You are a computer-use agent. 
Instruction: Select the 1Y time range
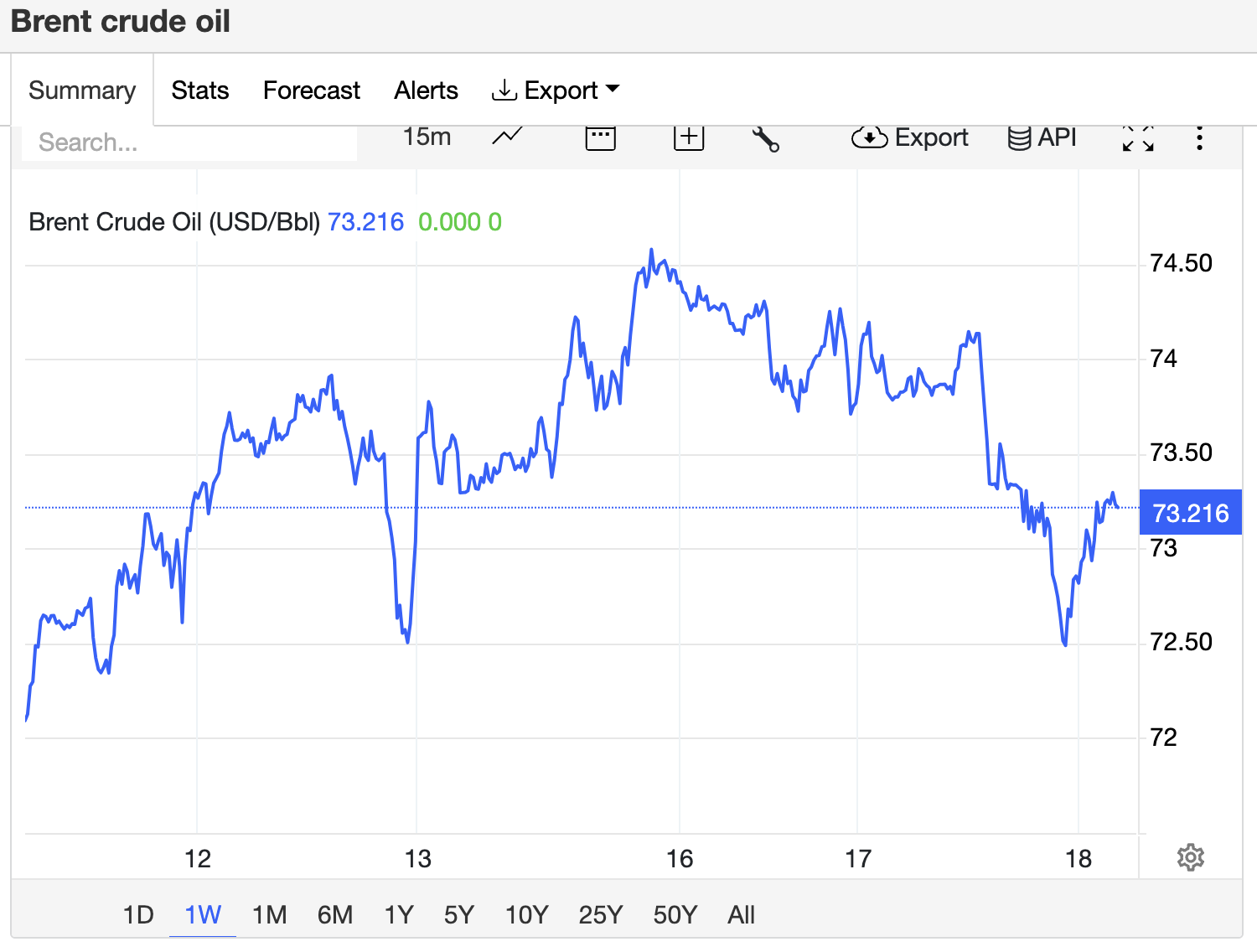point(399,914)
